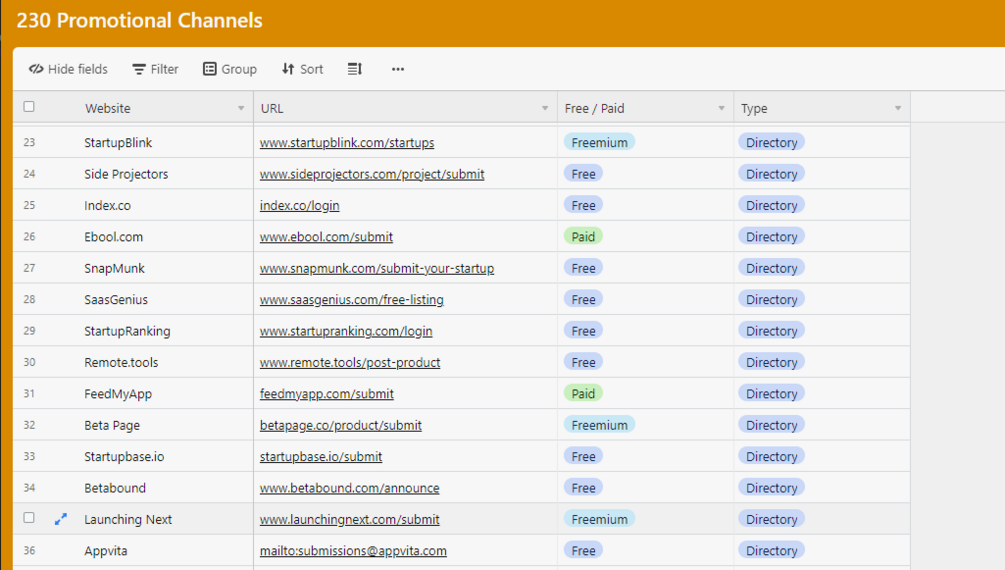This screenshot has width=1005, height=570.
Task: Open the URL column dropdown arrow
Action: click(x=545, y=108)
